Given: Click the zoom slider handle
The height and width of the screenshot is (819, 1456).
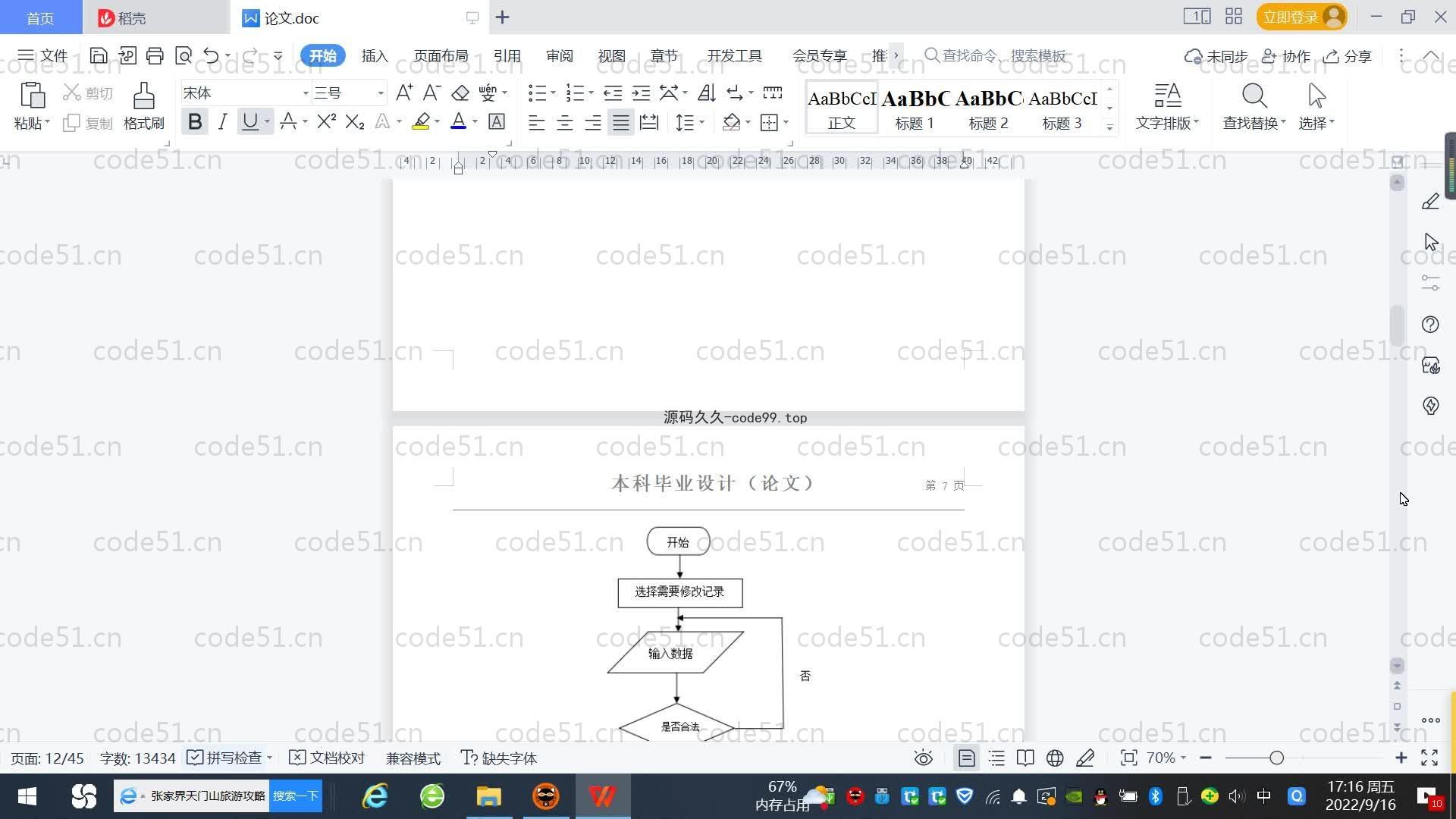Looking at the screenshot, I should coord(1277,758).
